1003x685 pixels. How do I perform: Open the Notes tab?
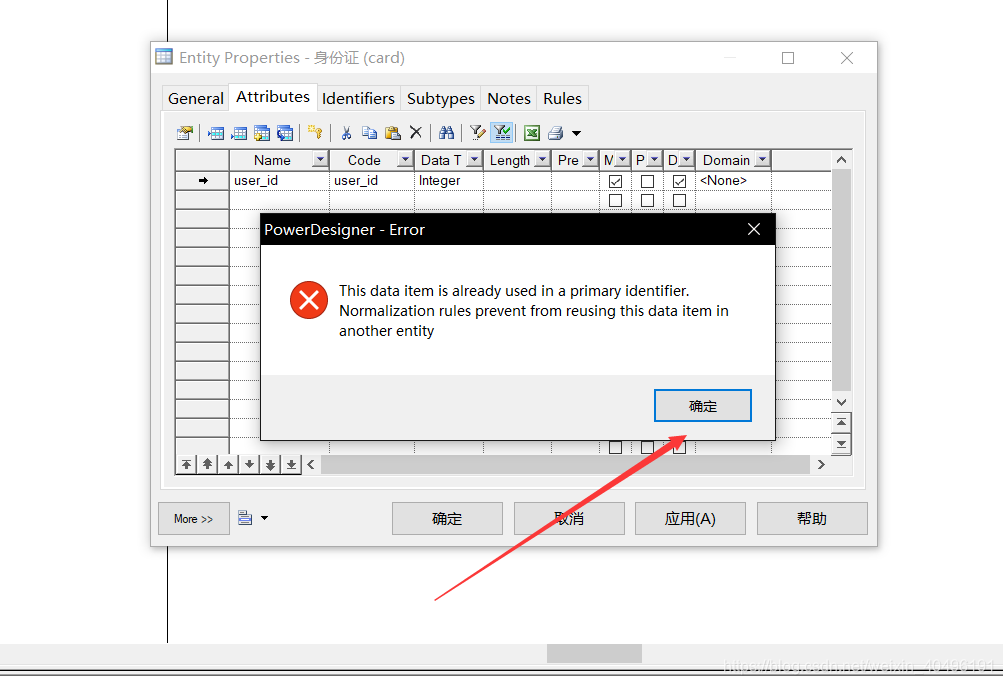[x=509, y=98]
